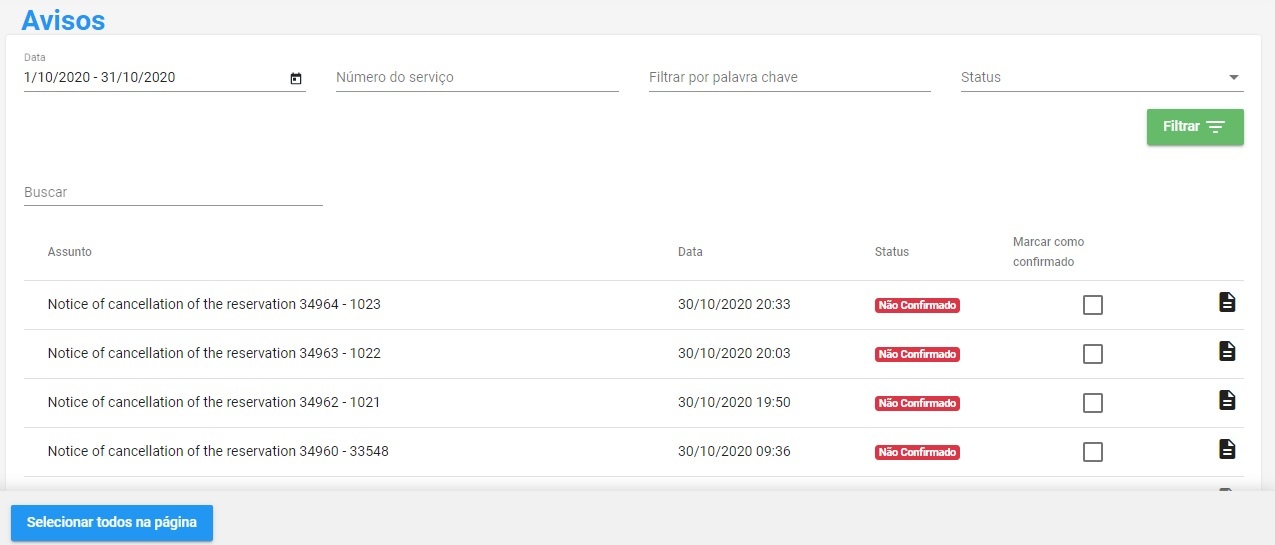Expand the Status dropdown arrow

[x=1233, y=77]
